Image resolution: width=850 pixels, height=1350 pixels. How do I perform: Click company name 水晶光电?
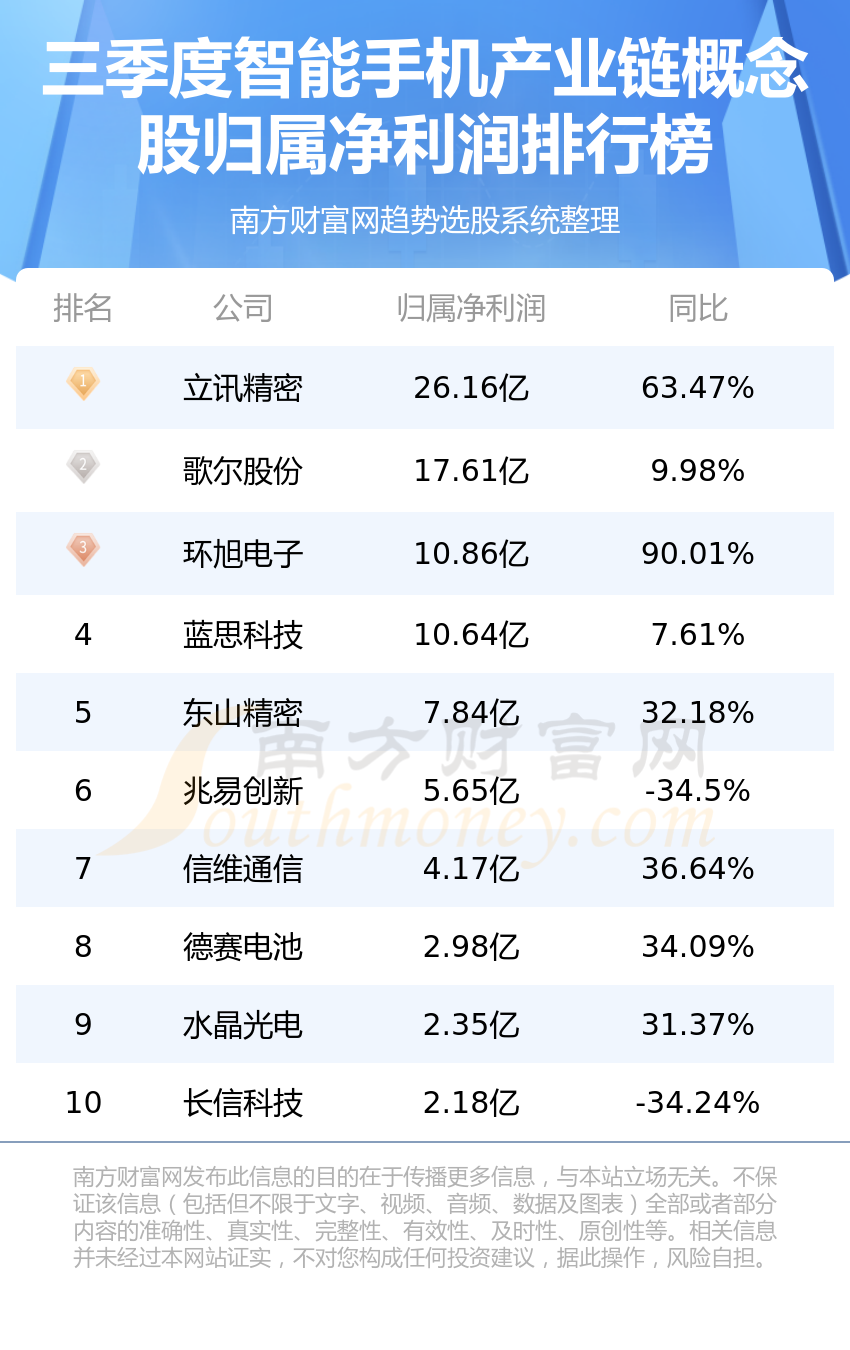point(243,1025)
